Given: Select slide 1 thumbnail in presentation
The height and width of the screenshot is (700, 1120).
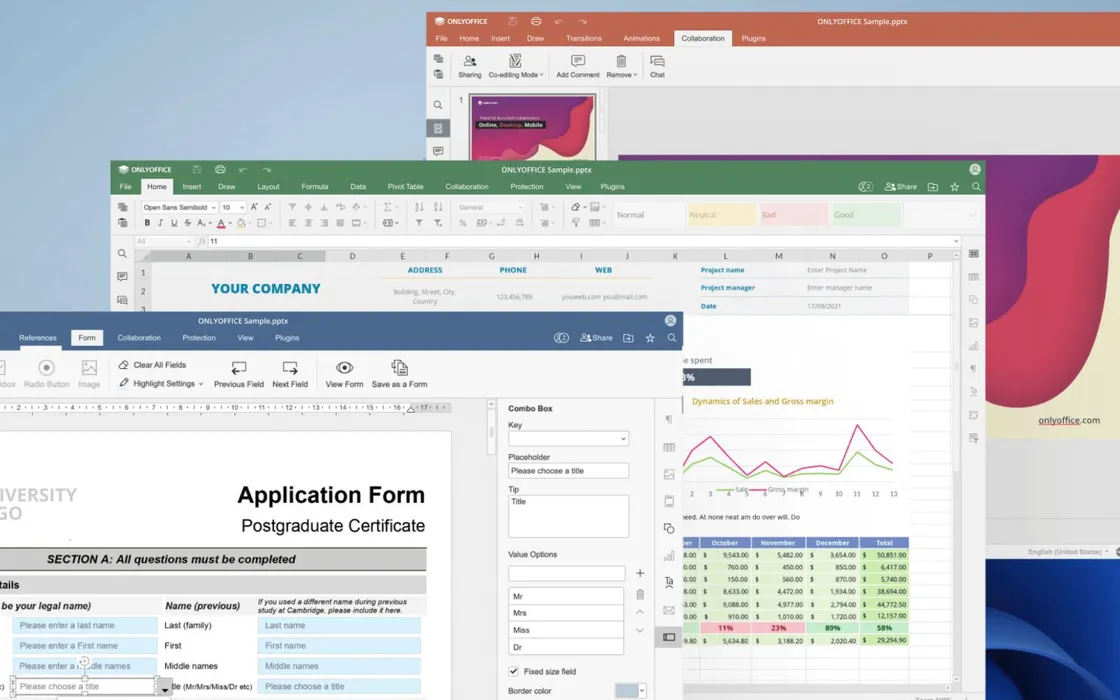Looking at the screenshot, I should [x=532, y=128].
